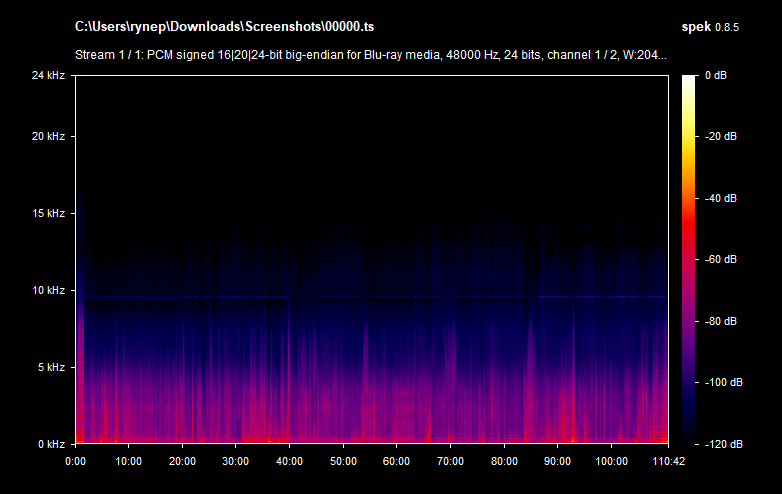Viewport: 782px width, 494px height.
Task: Click the 0:00 time axis marker
Action: click(75, 461)
